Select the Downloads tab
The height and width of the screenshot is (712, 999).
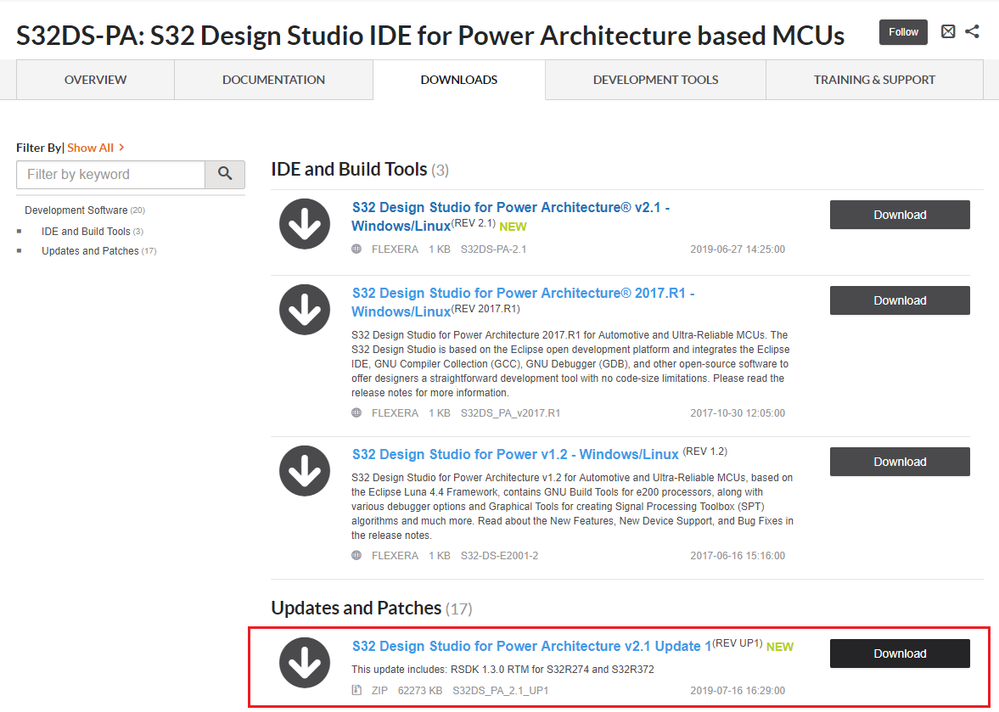click(459, 80)
